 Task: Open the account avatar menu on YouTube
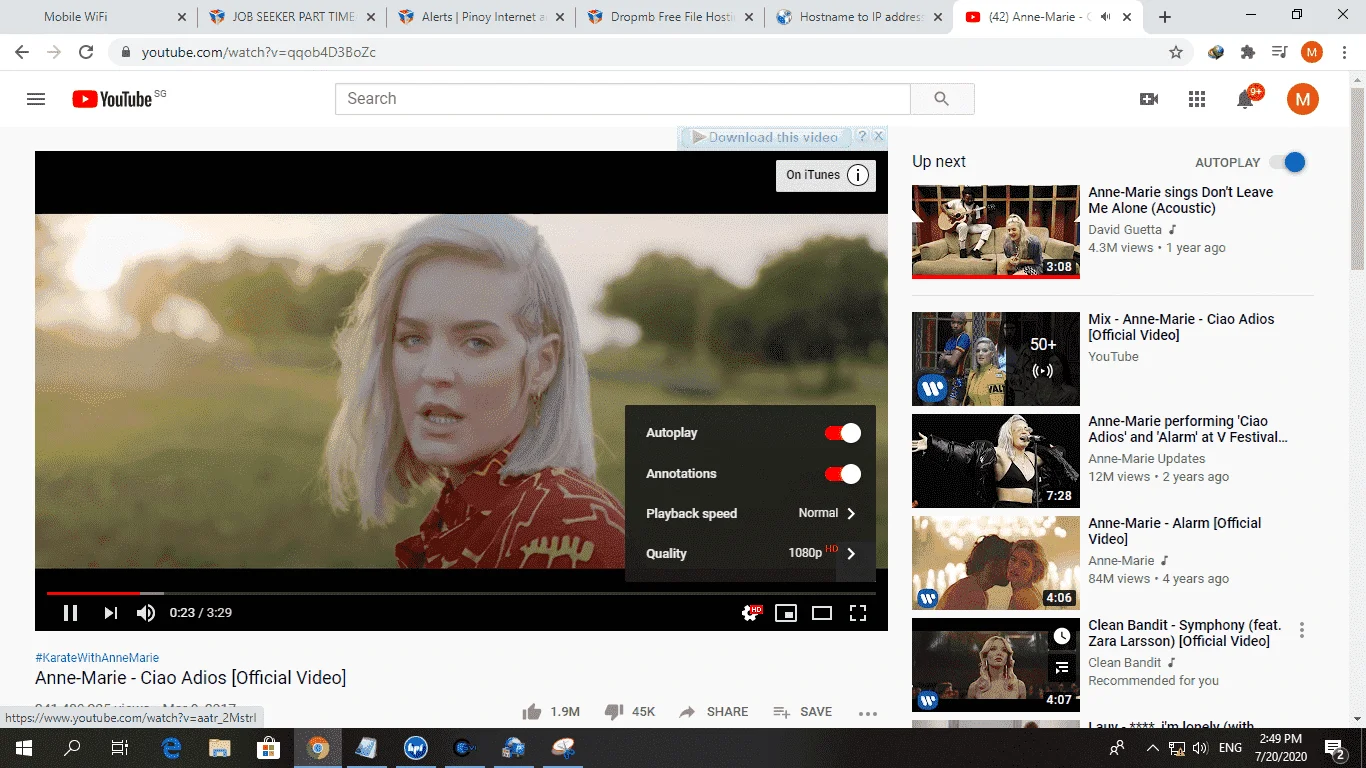[x=1303, y=99]
